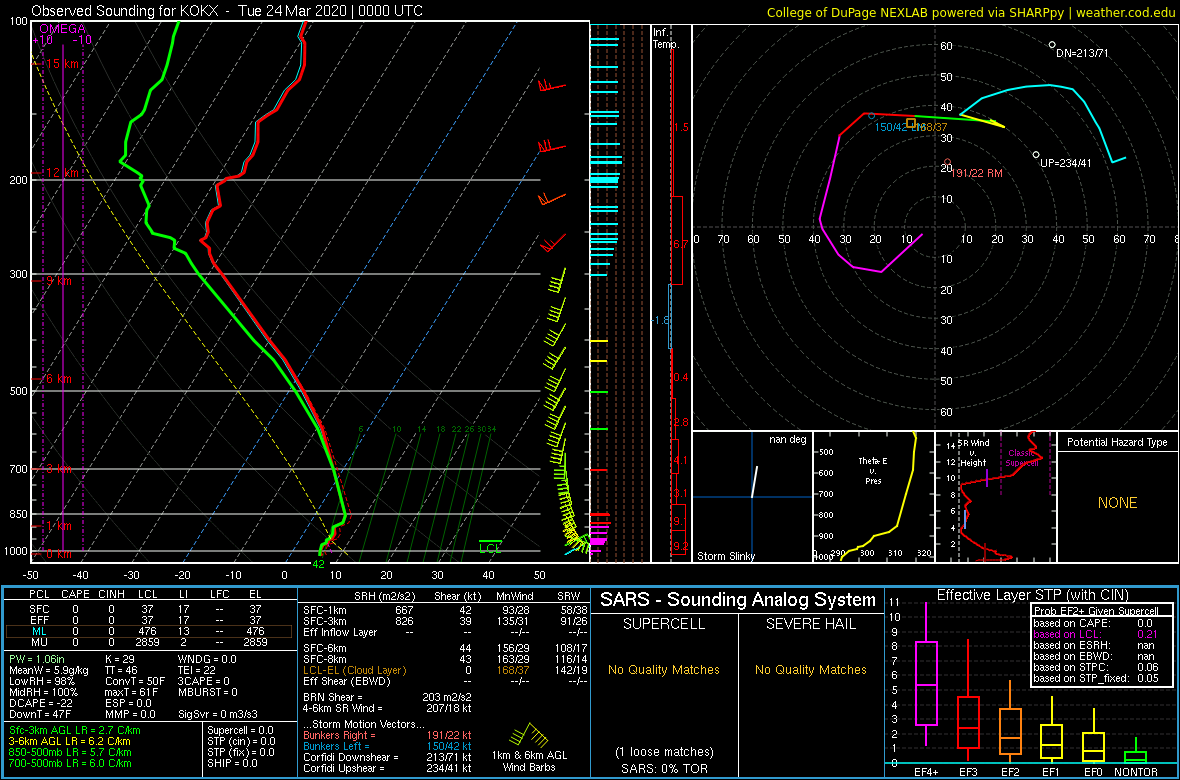Select the EFF parcel row
1180x780 pixels.
pyautogui.click(x=148, y=620)
